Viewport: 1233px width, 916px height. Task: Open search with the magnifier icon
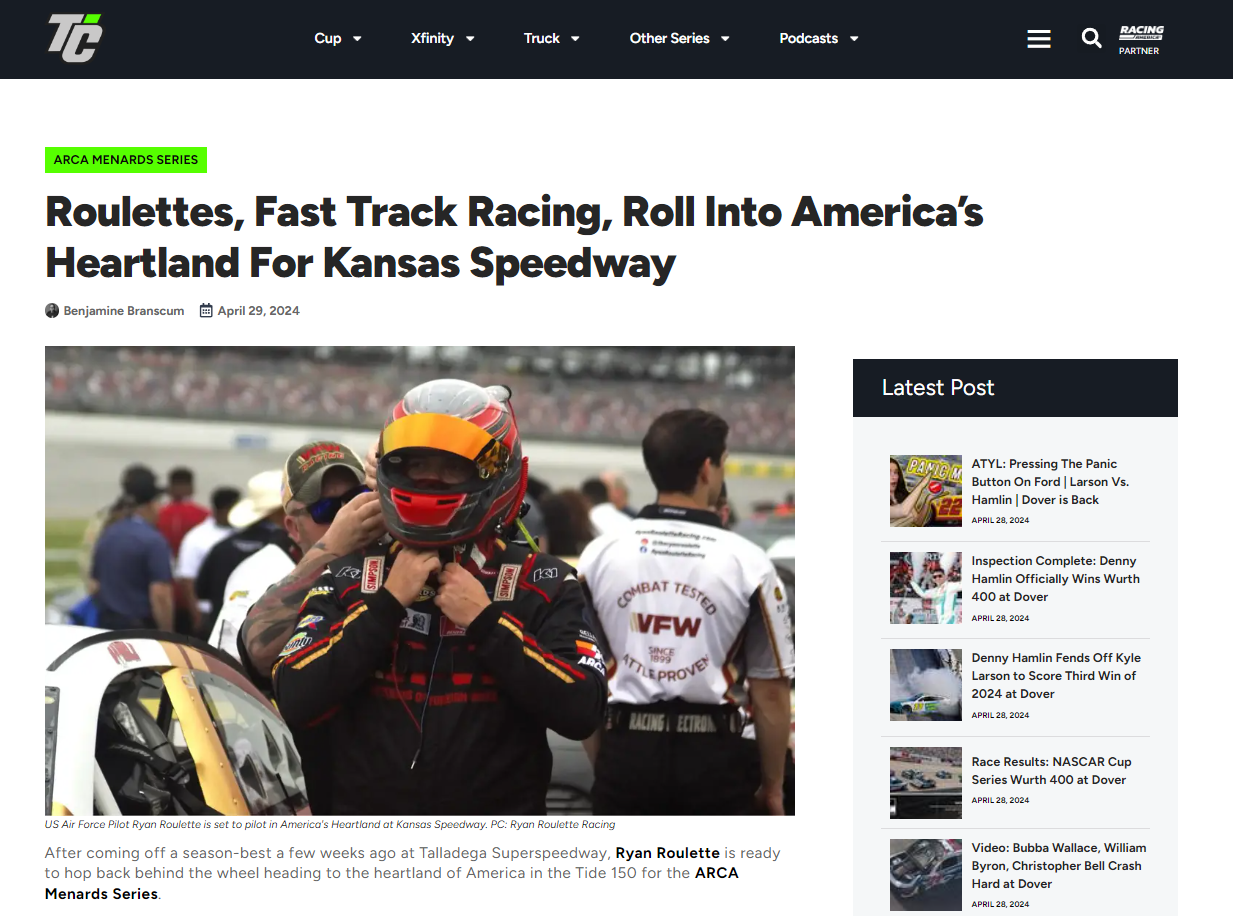coord(1091,38)
